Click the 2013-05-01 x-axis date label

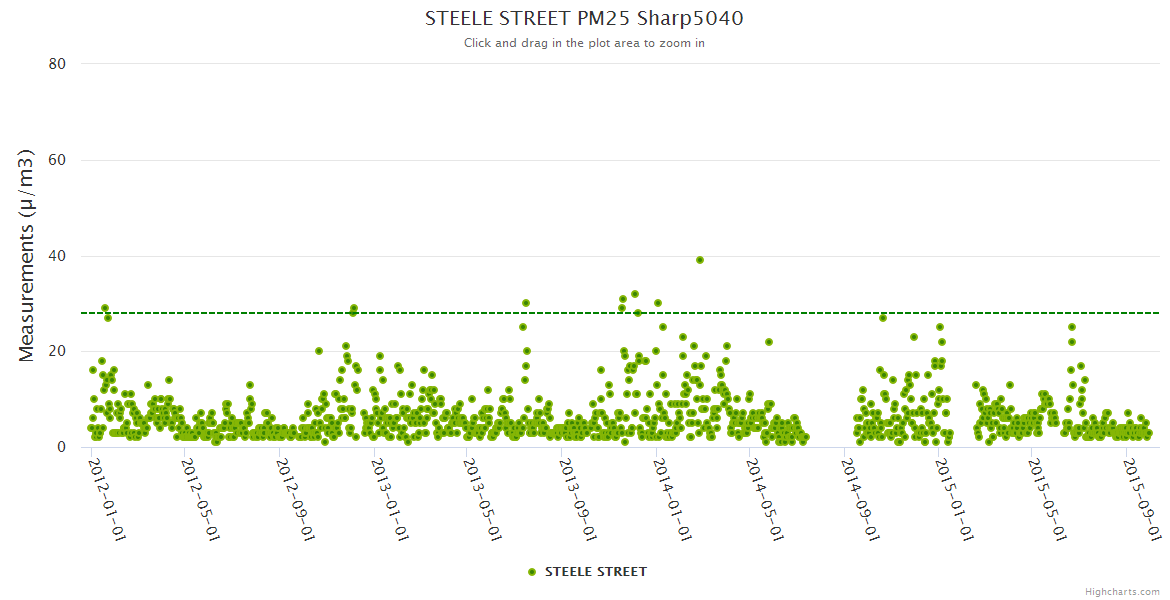pos(480,499)
